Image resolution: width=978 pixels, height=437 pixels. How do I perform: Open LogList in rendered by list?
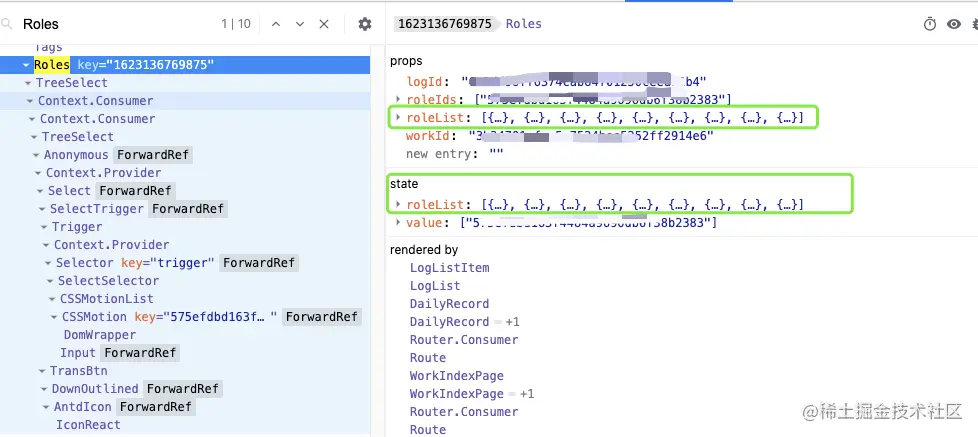click(x=435, y=286)
